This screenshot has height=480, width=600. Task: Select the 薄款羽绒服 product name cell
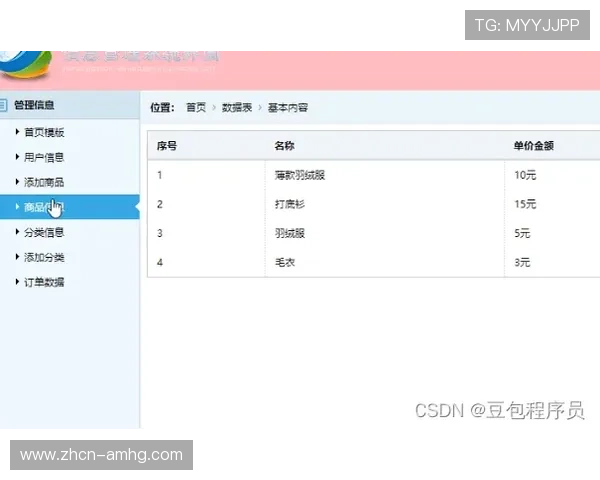coord(300,175)
